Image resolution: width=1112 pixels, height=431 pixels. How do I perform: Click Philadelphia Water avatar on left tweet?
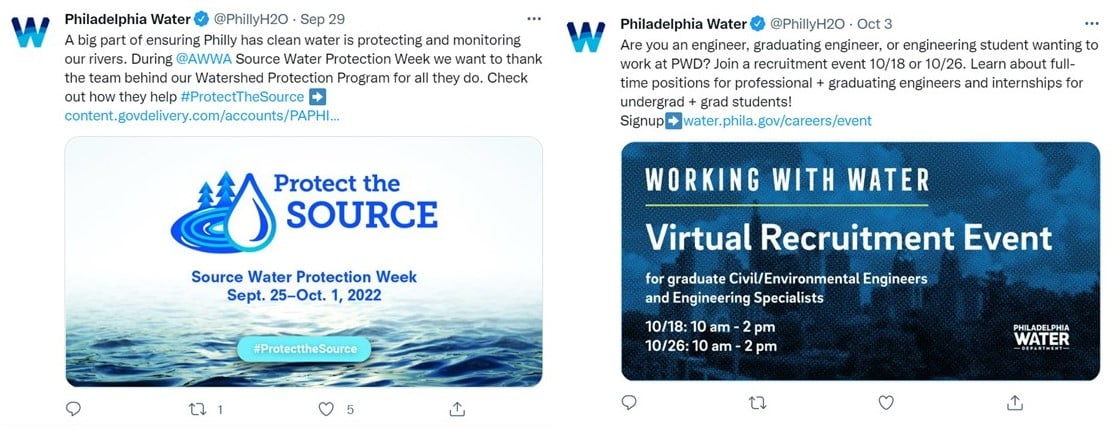tap(30, 32)
